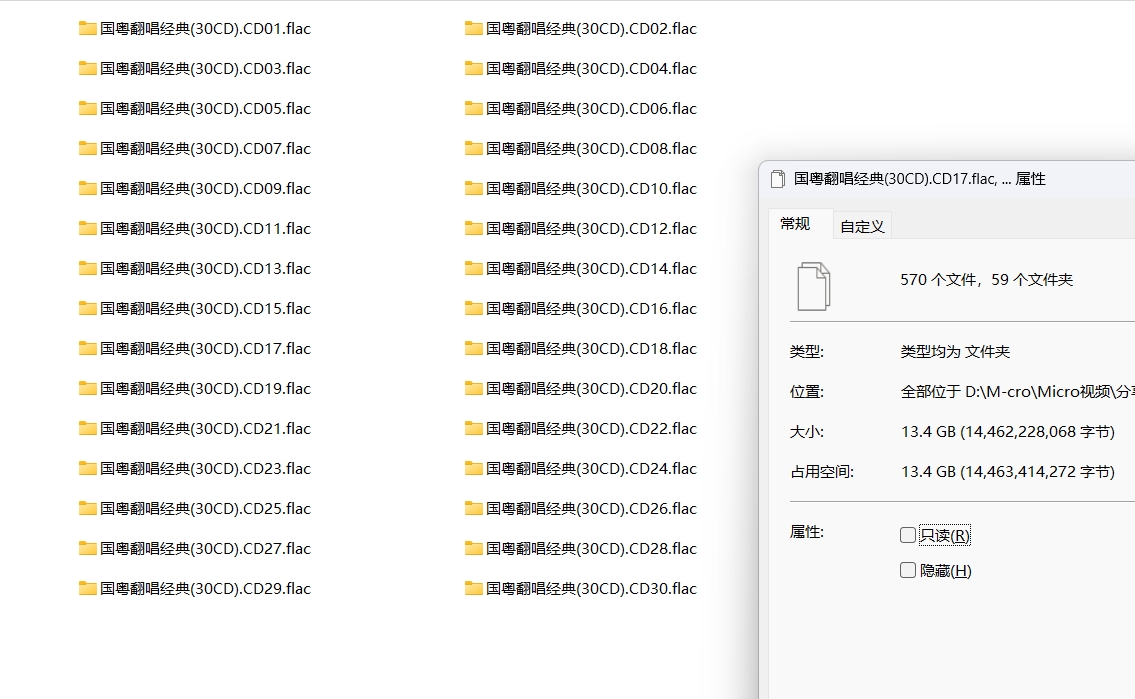This screenshot has width=1135, height=699.
Task: Click the folder icon of CD22.flac
Action: pos(473,428)
